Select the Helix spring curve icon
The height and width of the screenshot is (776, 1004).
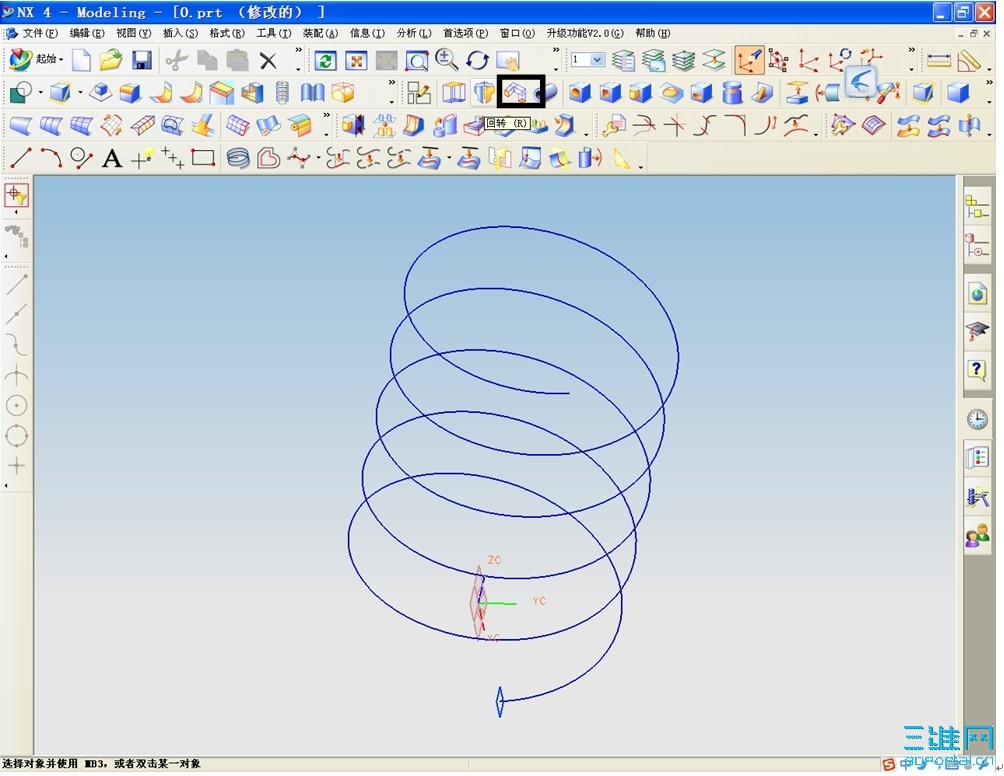(x=238, y=158)
